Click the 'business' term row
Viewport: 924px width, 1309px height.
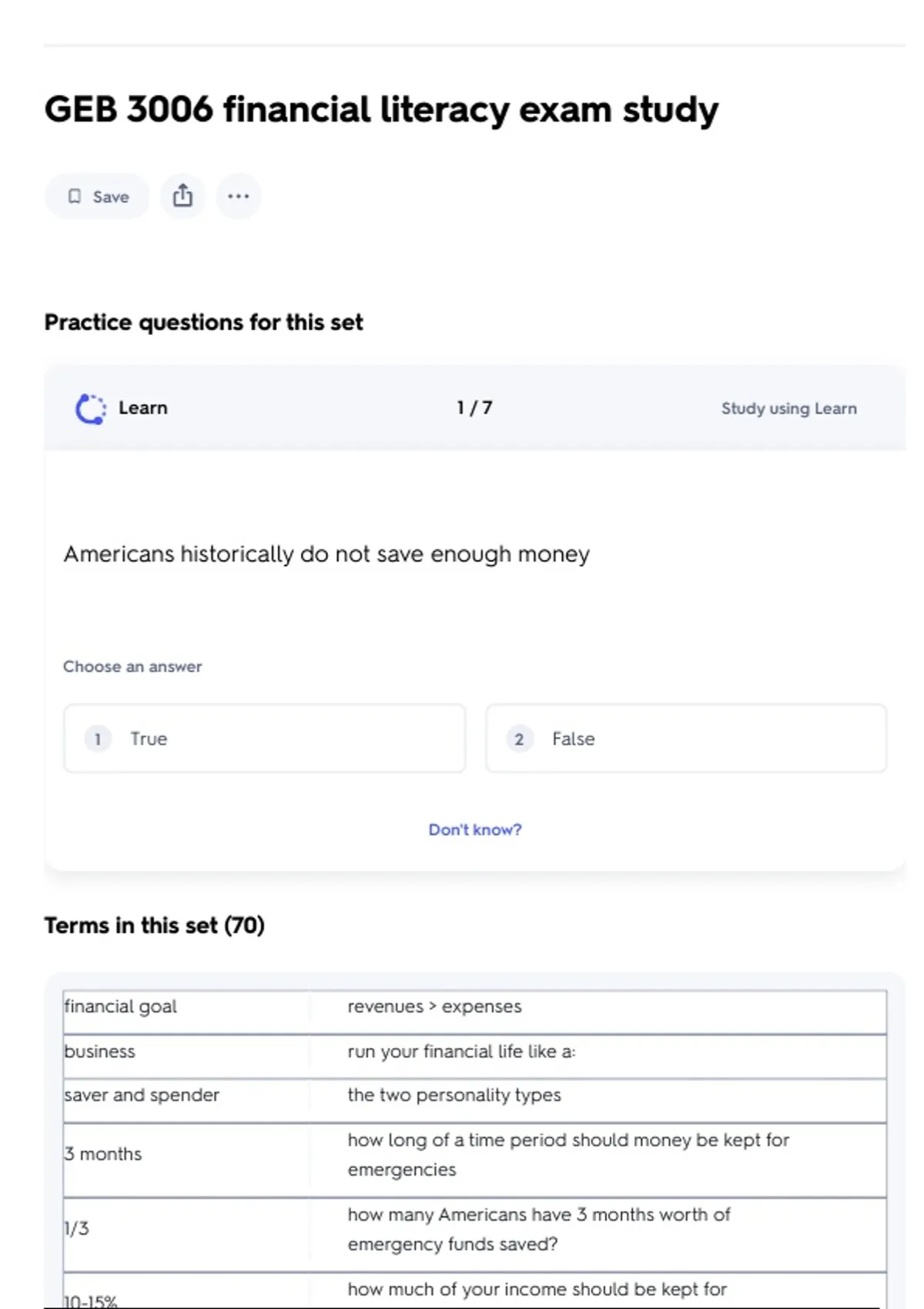[100, 1052]
